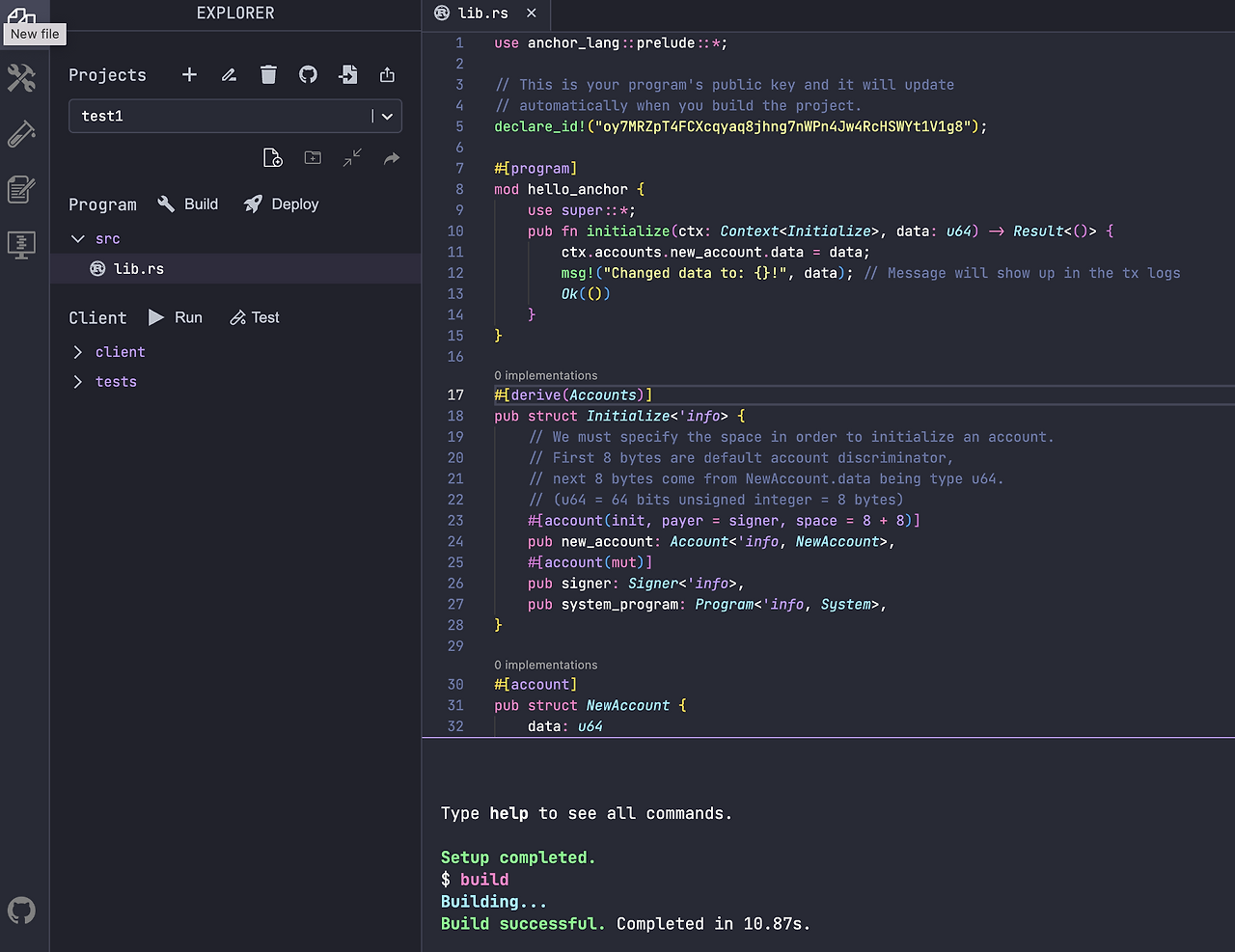Viewport: 1235px width, 952px height.
Task: Import a local file into Projects
Action: point(348,75)
